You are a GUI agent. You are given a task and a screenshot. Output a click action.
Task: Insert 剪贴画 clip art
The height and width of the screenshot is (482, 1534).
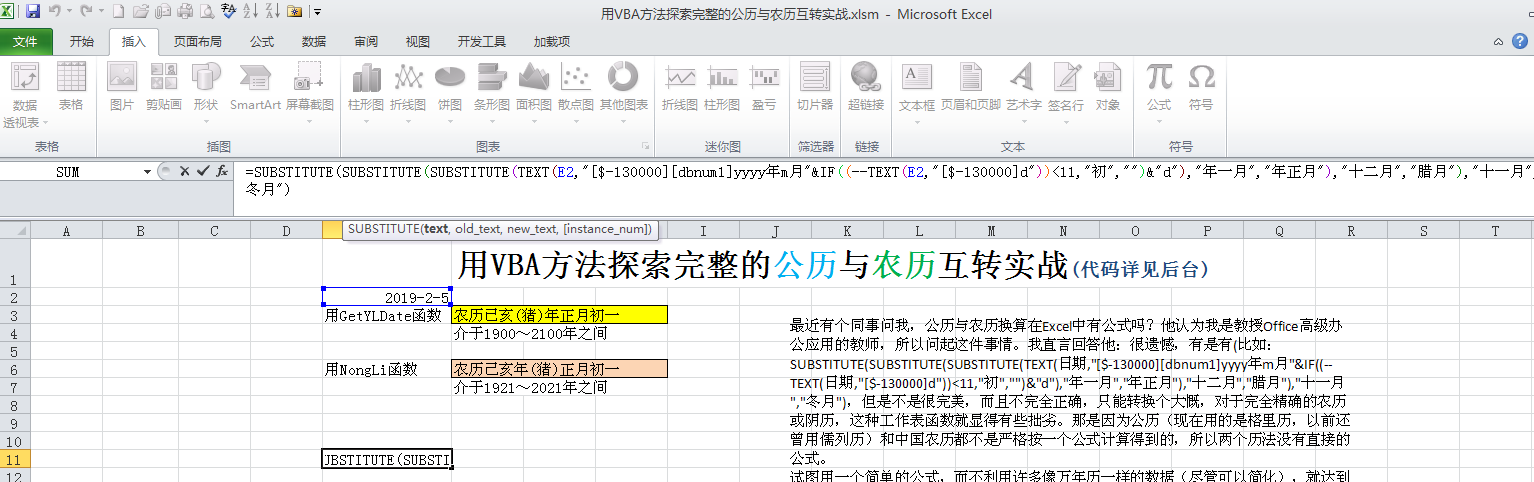point(164,87)
